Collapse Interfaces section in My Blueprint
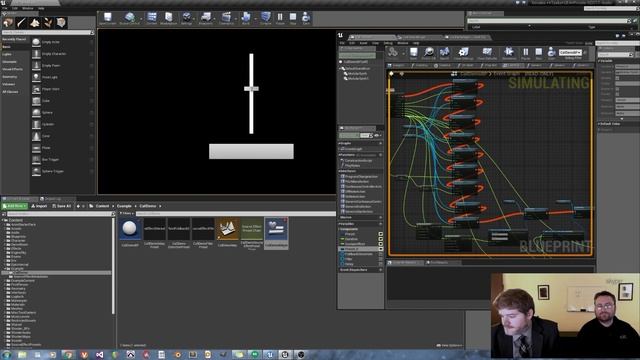Screen dimensions: 640x360 (340, 171)
